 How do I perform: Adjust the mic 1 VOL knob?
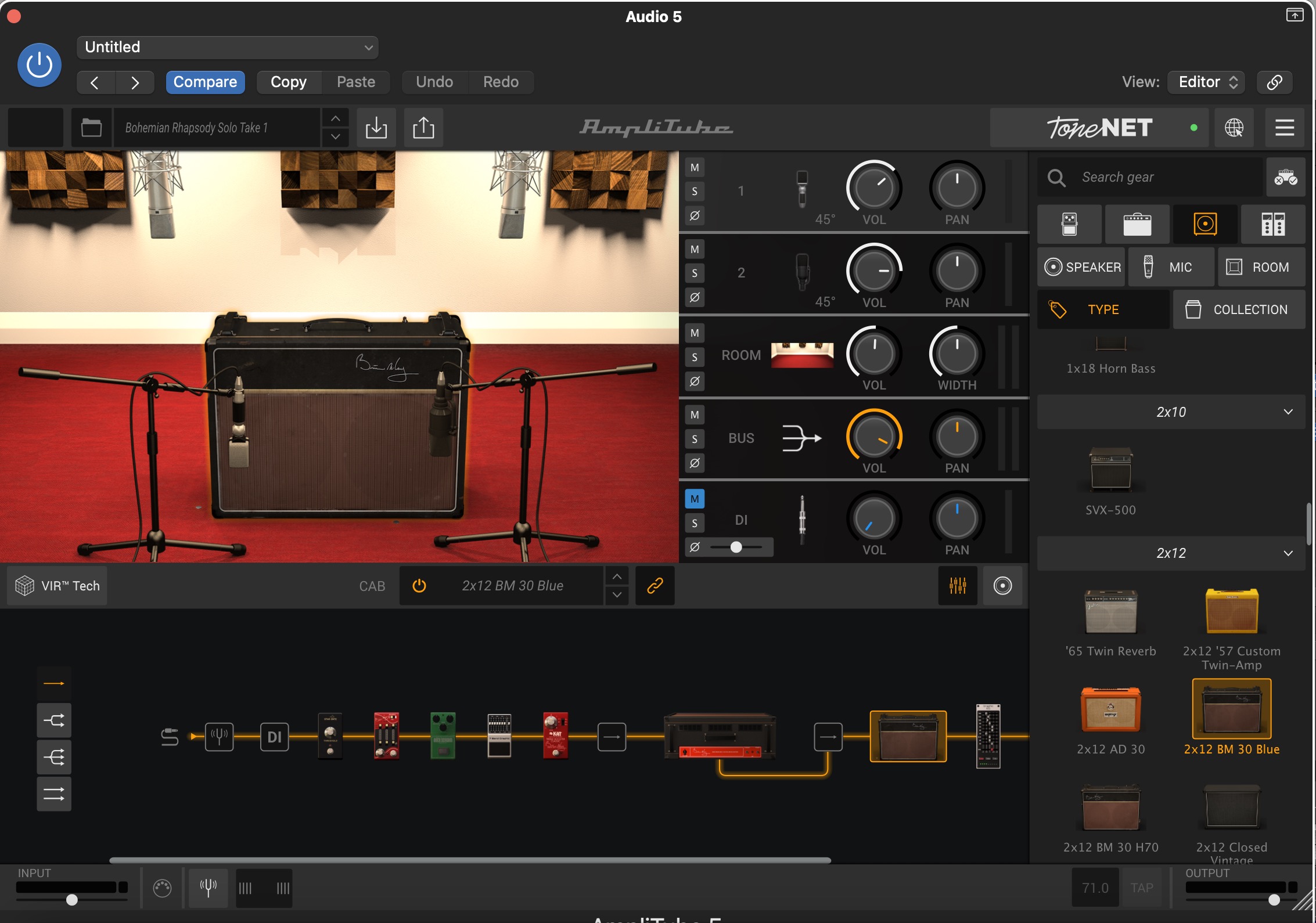(874, 188)
